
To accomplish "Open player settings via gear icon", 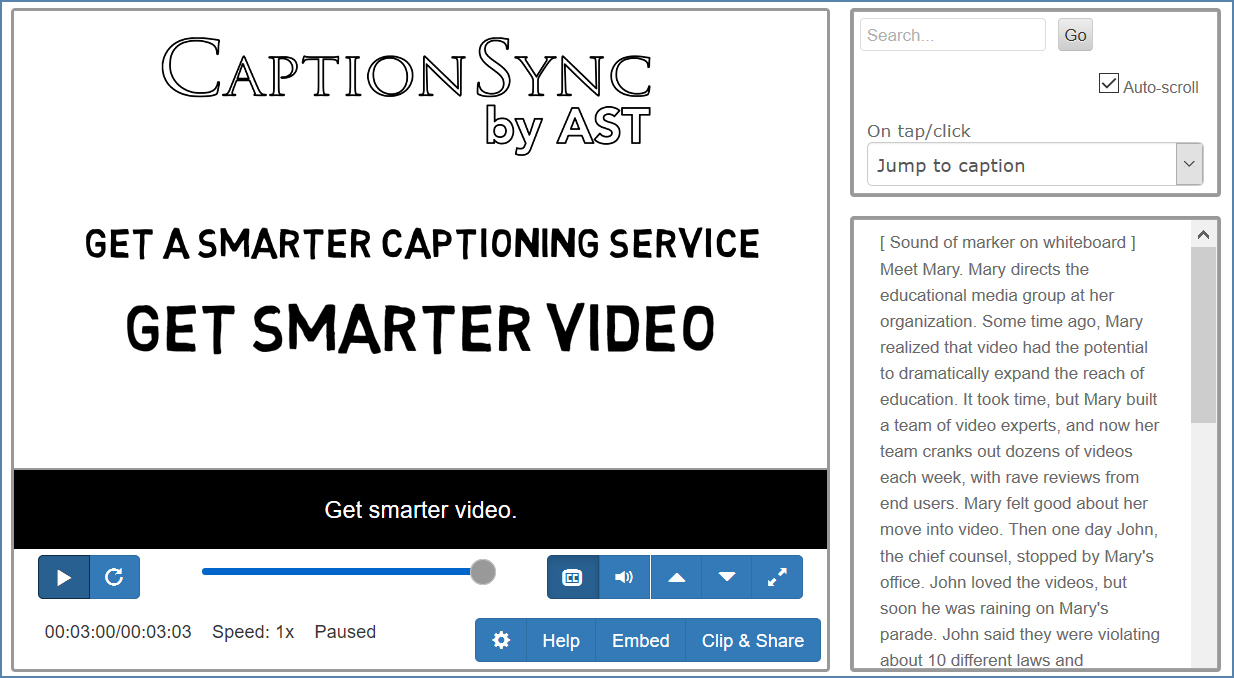I will click(500, 640).
